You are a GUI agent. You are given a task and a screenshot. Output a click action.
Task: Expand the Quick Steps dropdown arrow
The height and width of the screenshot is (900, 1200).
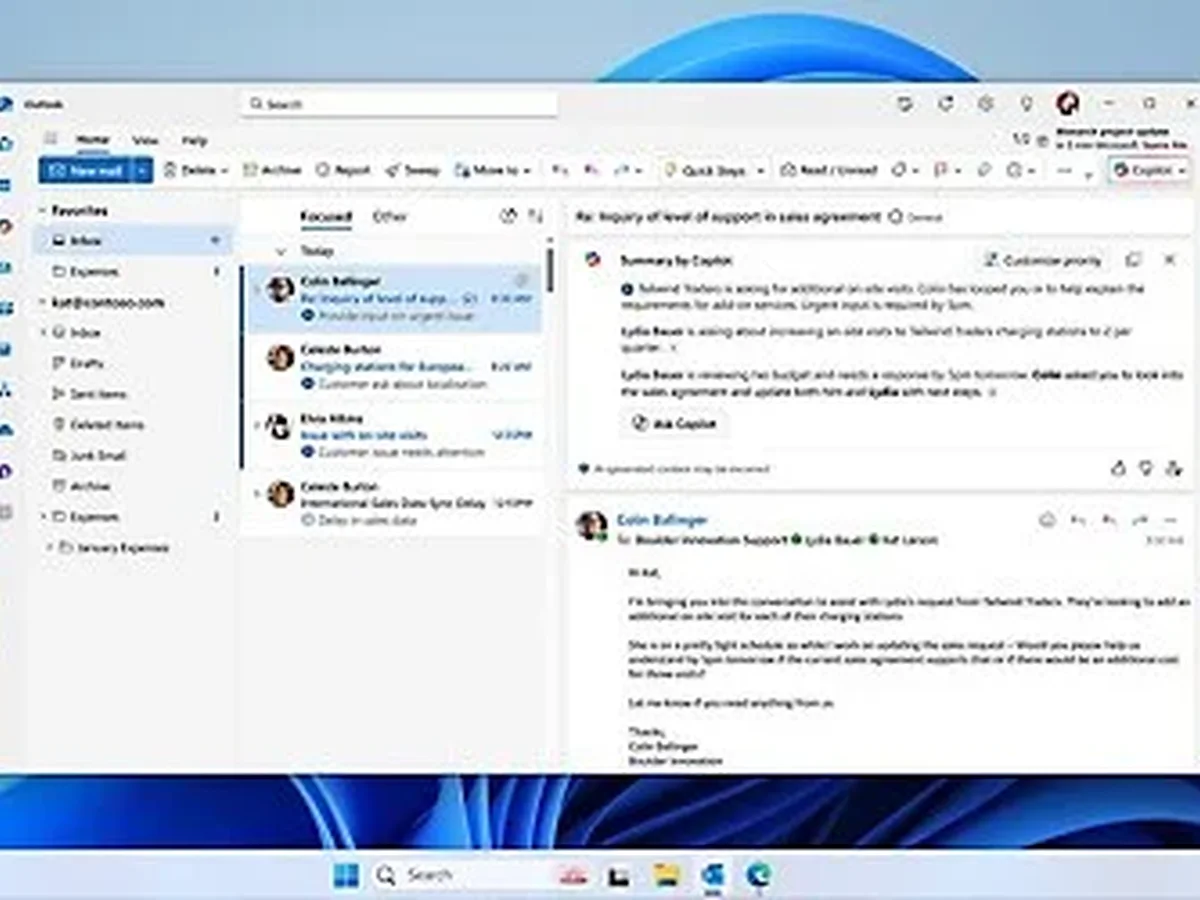click(760, 171)
